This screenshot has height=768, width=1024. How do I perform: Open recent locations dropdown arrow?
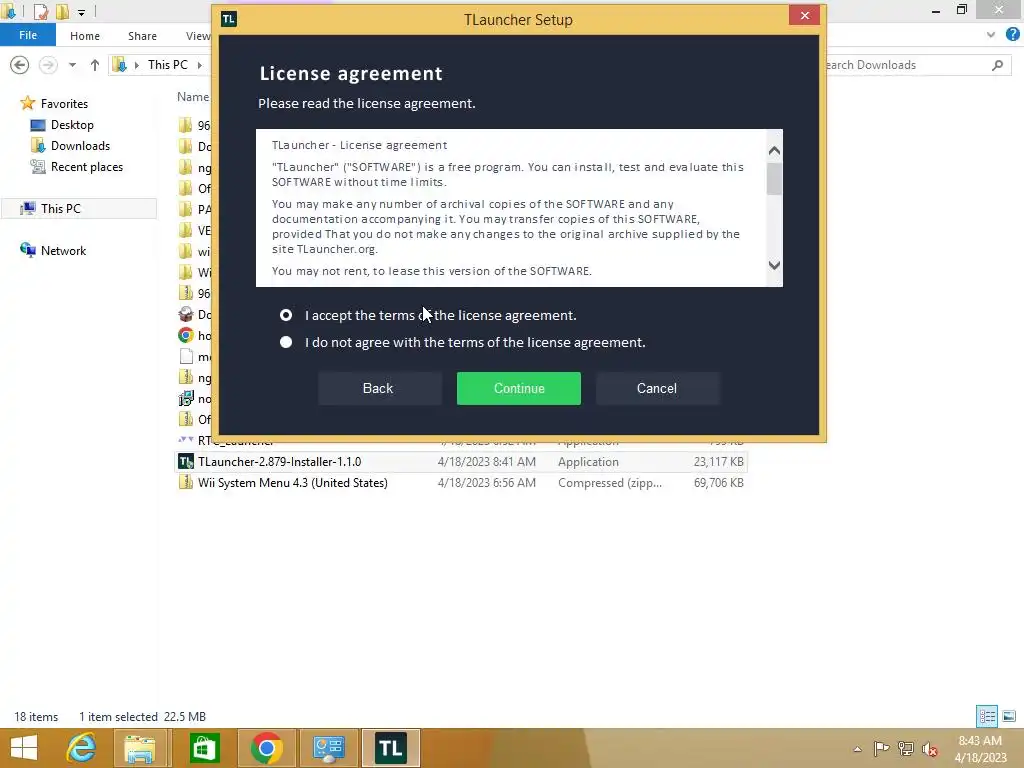(72, 65)
